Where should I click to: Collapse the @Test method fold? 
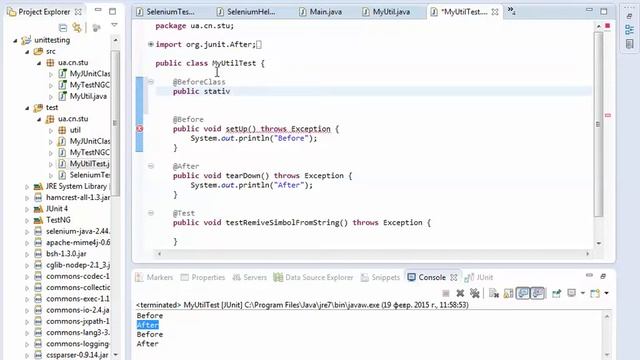[151, 213]
